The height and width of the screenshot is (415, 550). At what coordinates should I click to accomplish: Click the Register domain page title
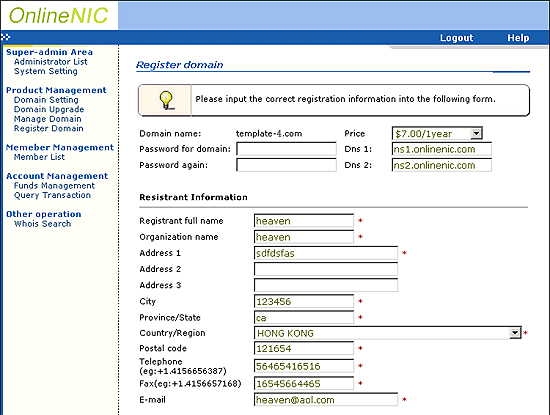pos(180,65)
